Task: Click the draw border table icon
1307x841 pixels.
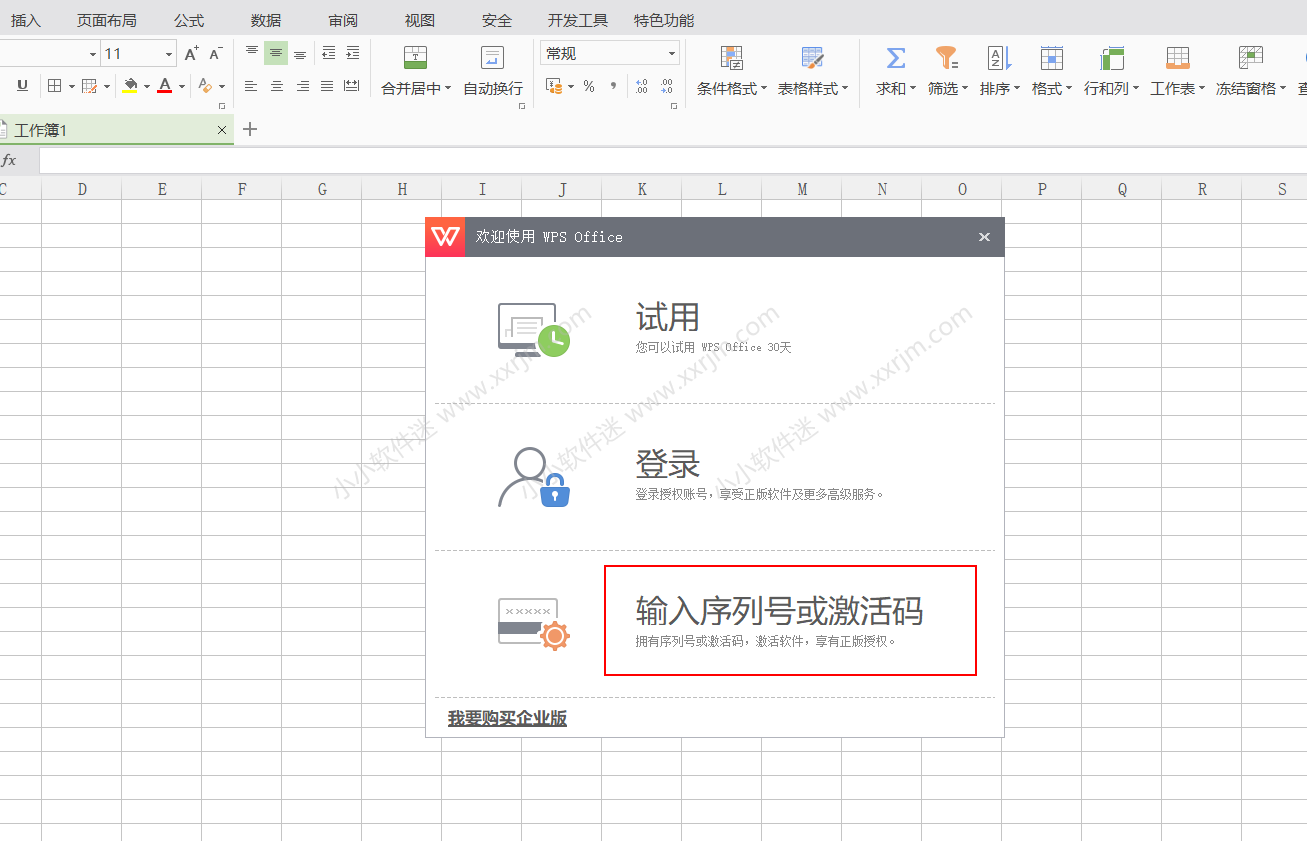Action: click(89, 87)
